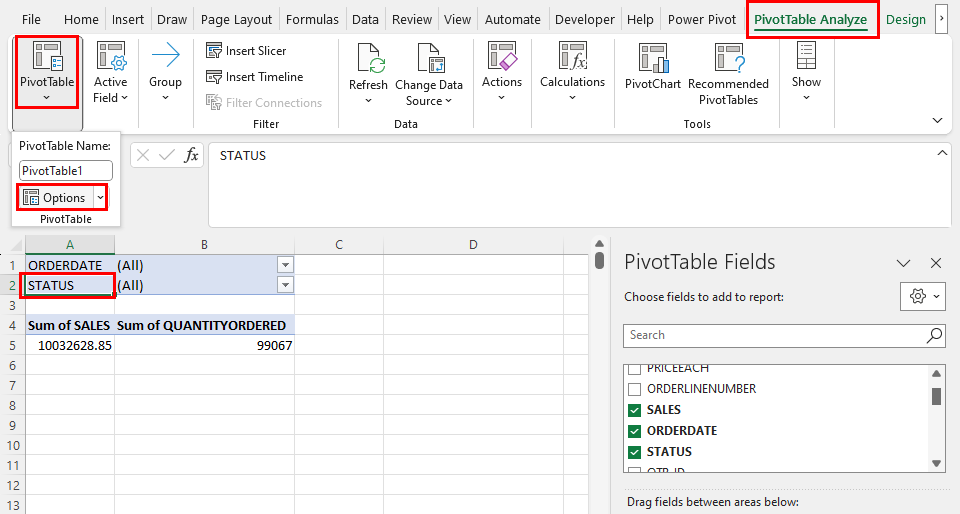Open task pane options chevron

point(904,263)
